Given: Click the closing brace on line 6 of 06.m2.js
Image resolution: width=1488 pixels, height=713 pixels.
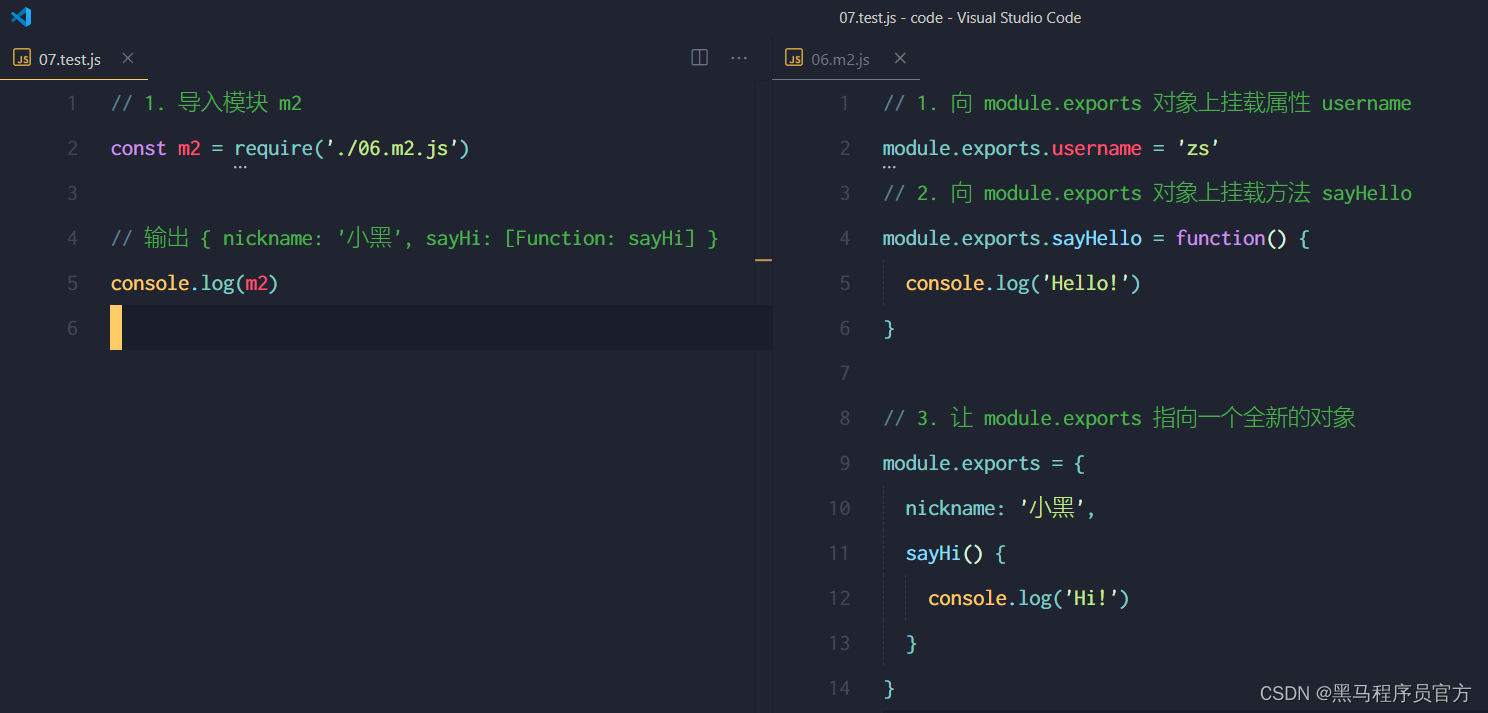Looking at the screenshot, I should click(889, 328).
